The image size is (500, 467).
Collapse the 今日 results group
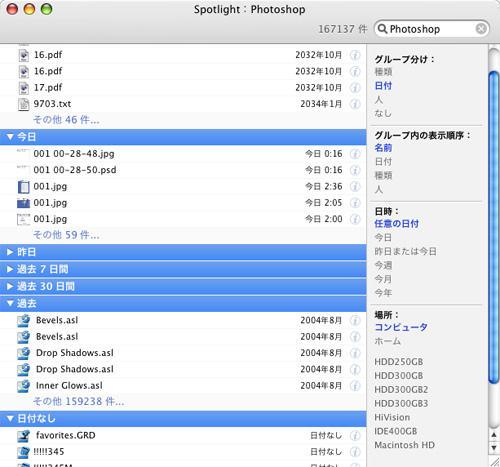10,137
